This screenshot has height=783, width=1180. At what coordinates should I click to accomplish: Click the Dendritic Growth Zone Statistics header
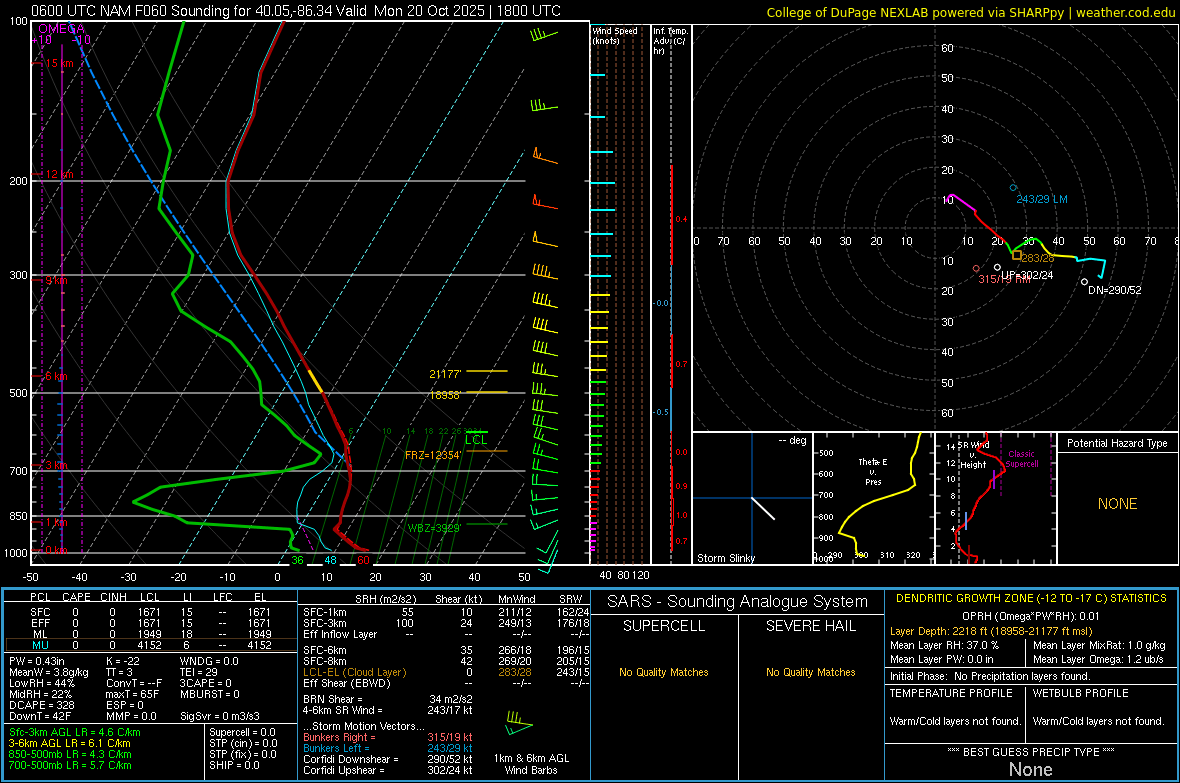(1031, 598)
